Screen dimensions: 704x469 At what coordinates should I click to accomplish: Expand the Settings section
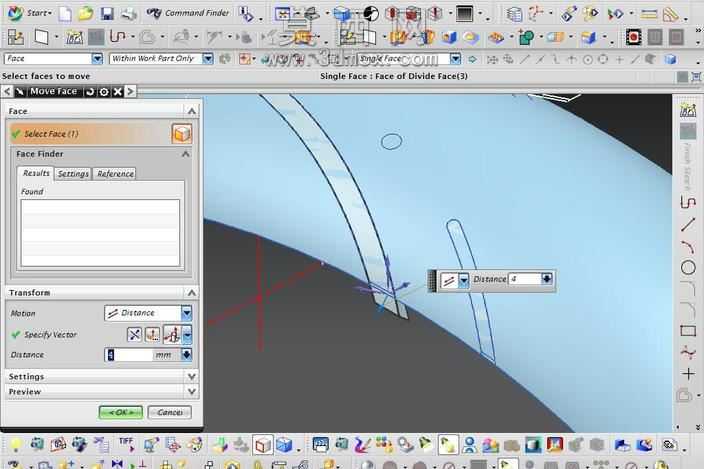tap(192, 377)
